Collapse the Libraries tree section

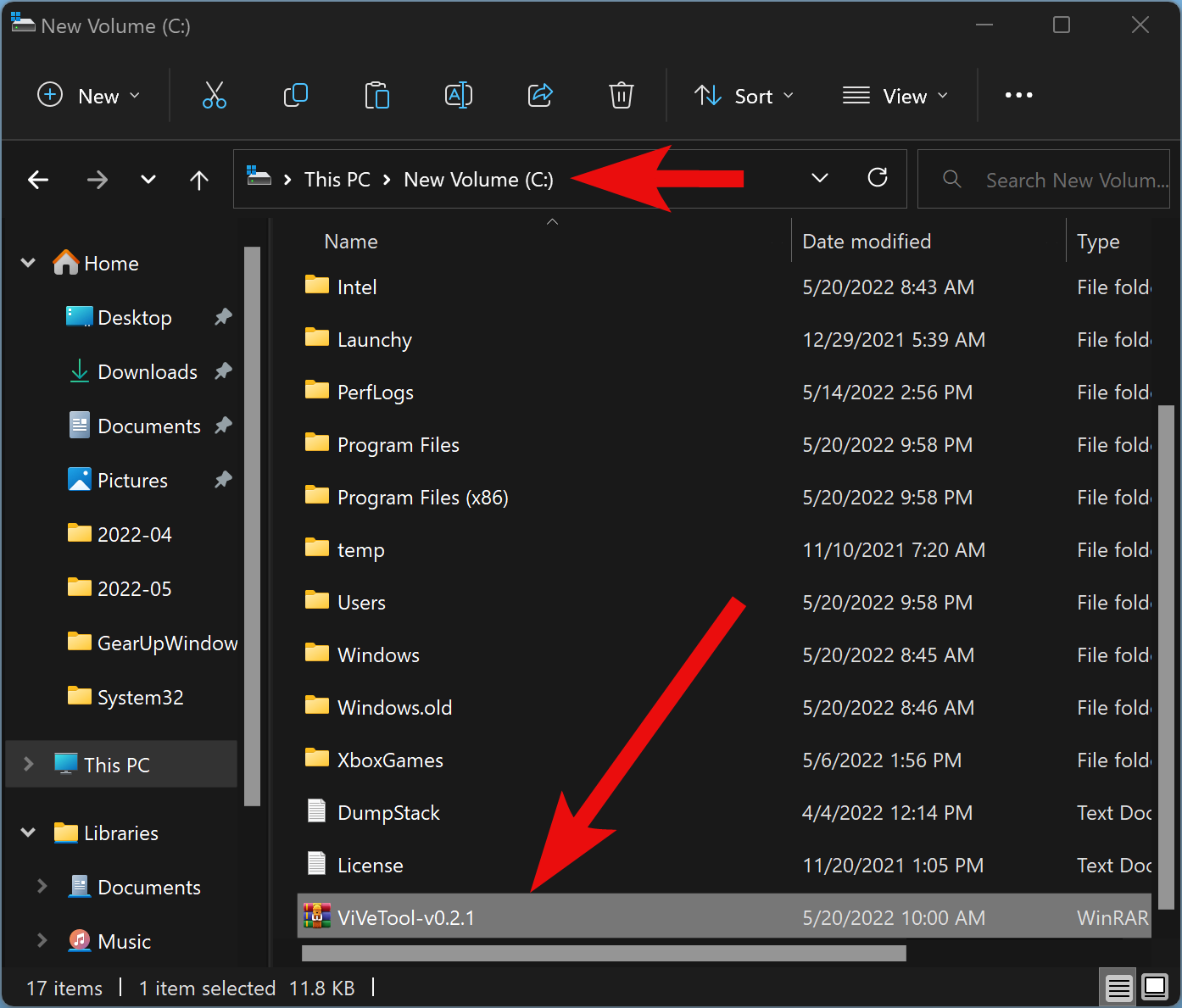coord(28,833)
